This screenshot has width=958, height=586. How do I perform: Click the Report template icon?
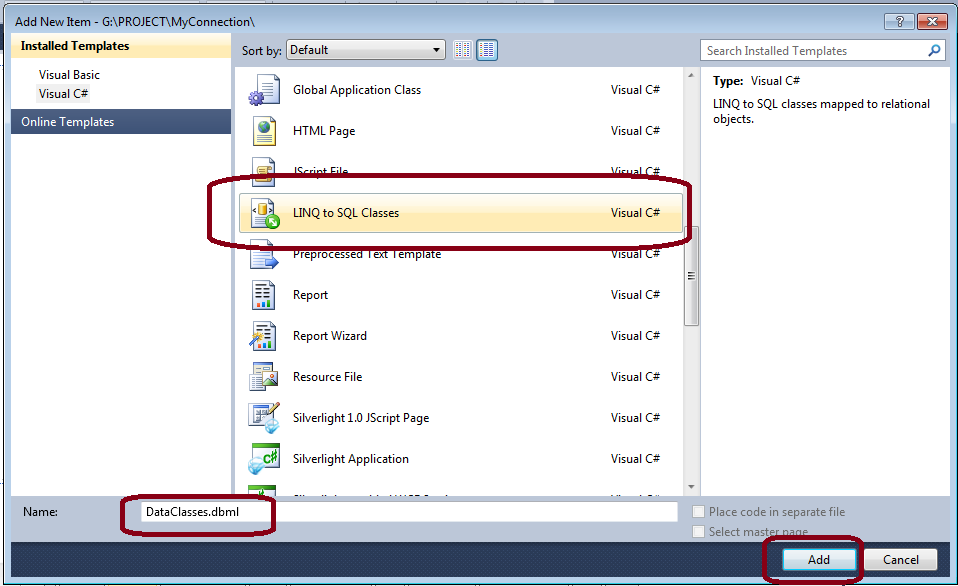point(264,295)
